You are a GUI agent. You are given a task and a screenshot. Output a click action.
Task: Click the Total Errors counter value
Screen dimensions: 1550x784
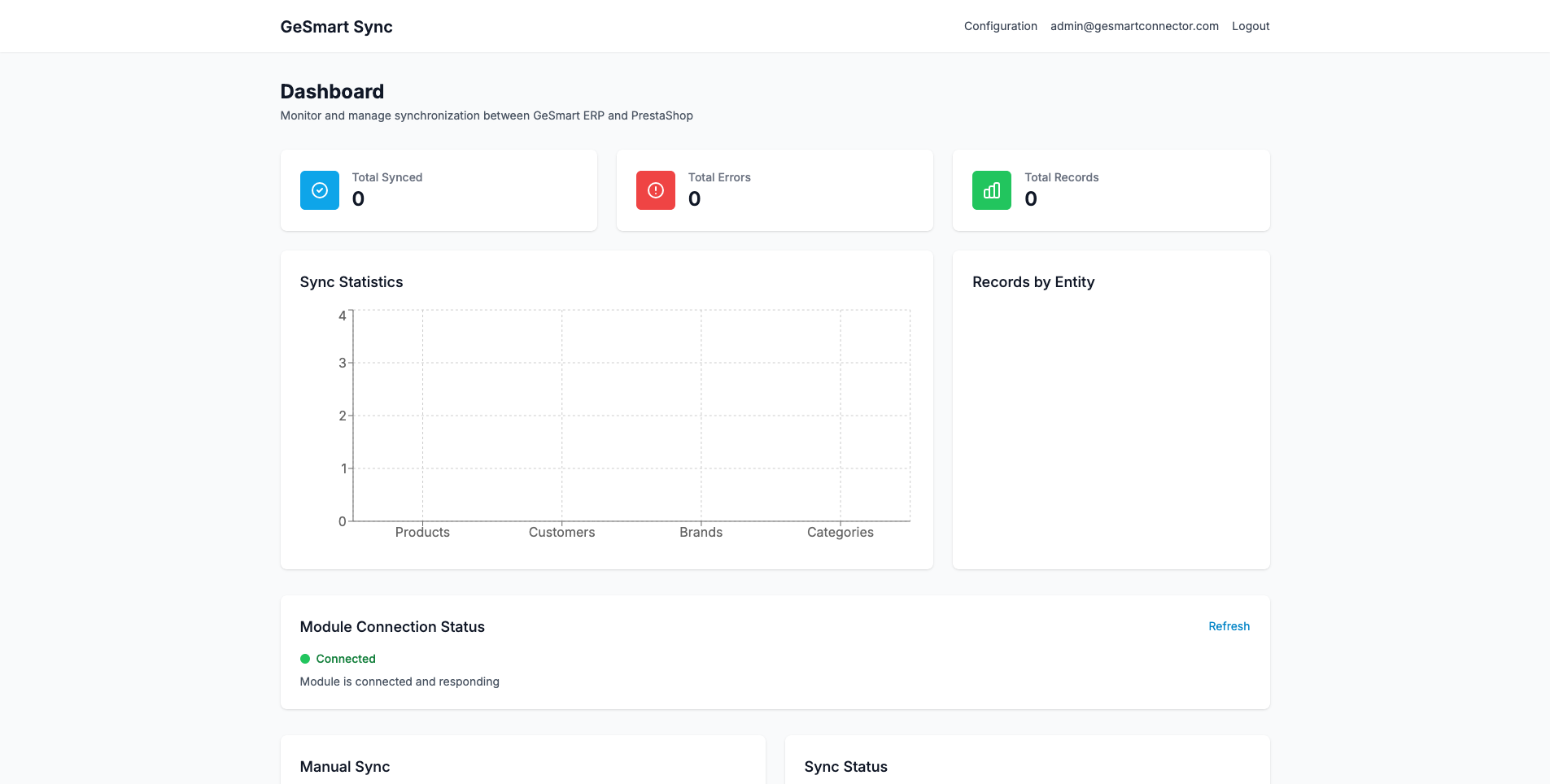point(694,198)
